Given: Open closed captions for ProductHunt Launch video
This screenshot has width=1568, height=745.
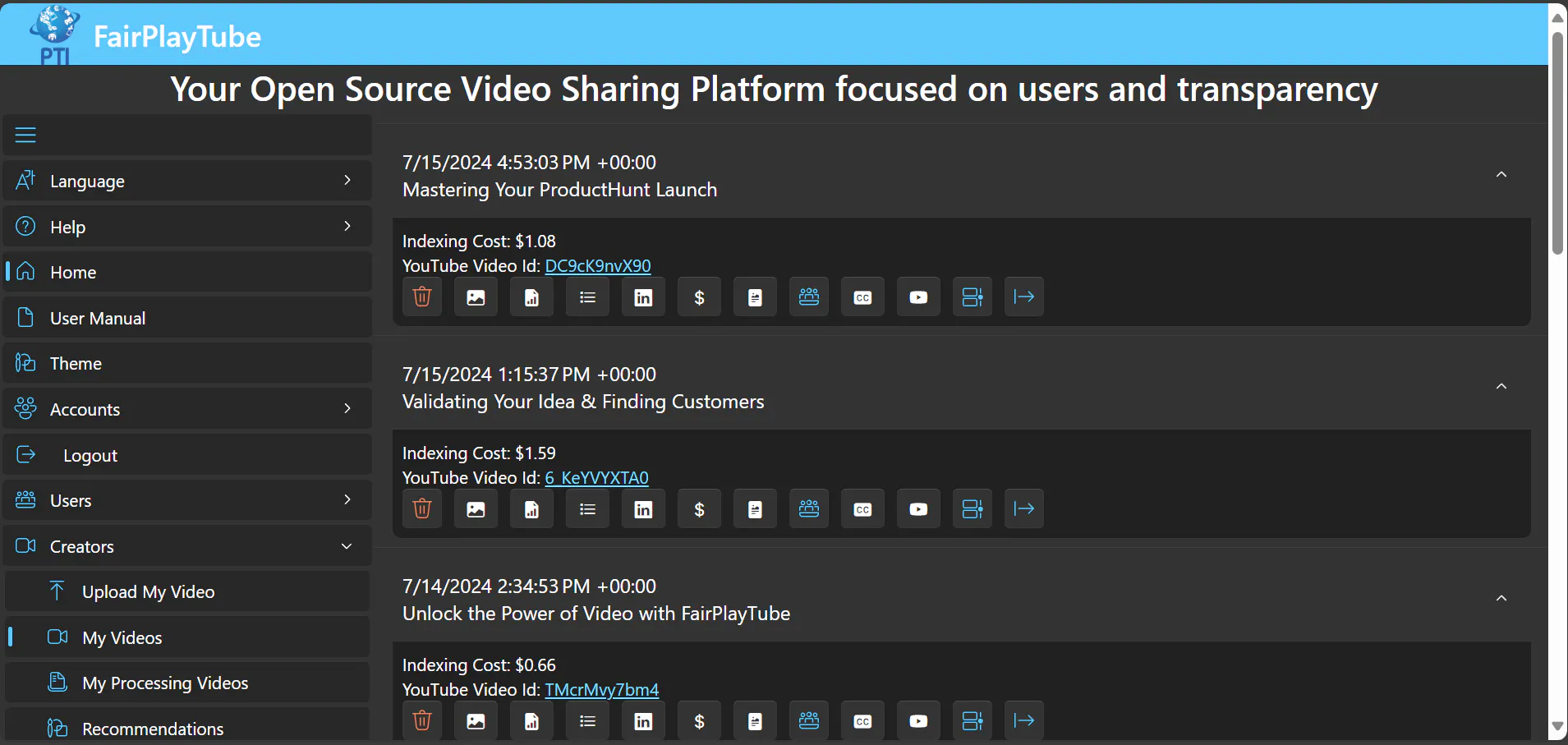Looking at the screenshot, I should click(862, 297).
